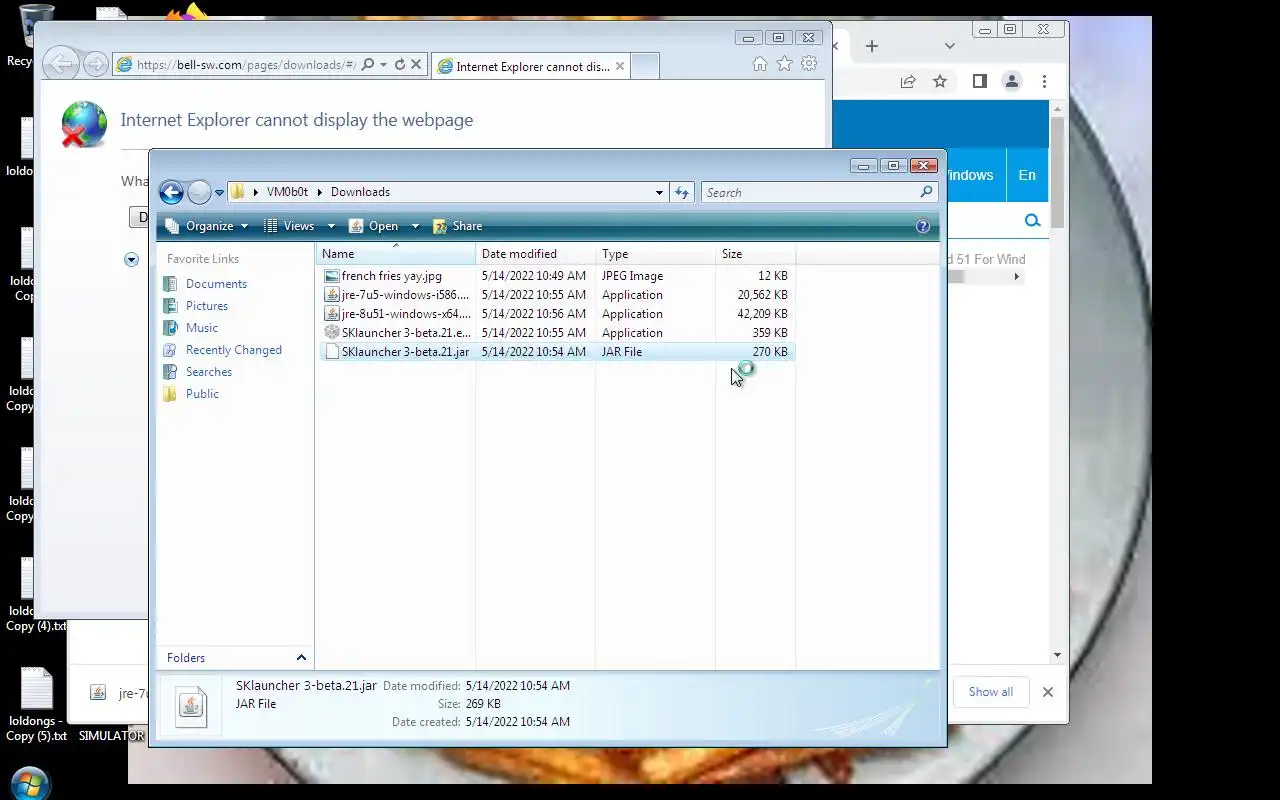Click Downloads in the address breadcrumb
This screenshot has height=800, width=1280.
tap(360, 192)
